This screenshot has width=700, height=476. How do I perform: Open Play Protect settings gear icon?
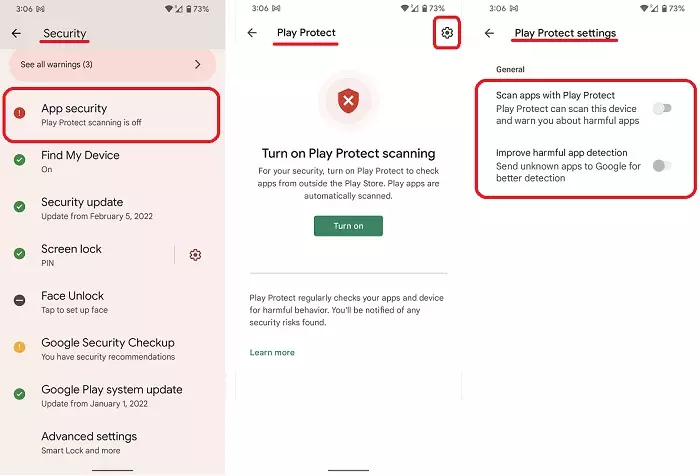tap(447, 33)
